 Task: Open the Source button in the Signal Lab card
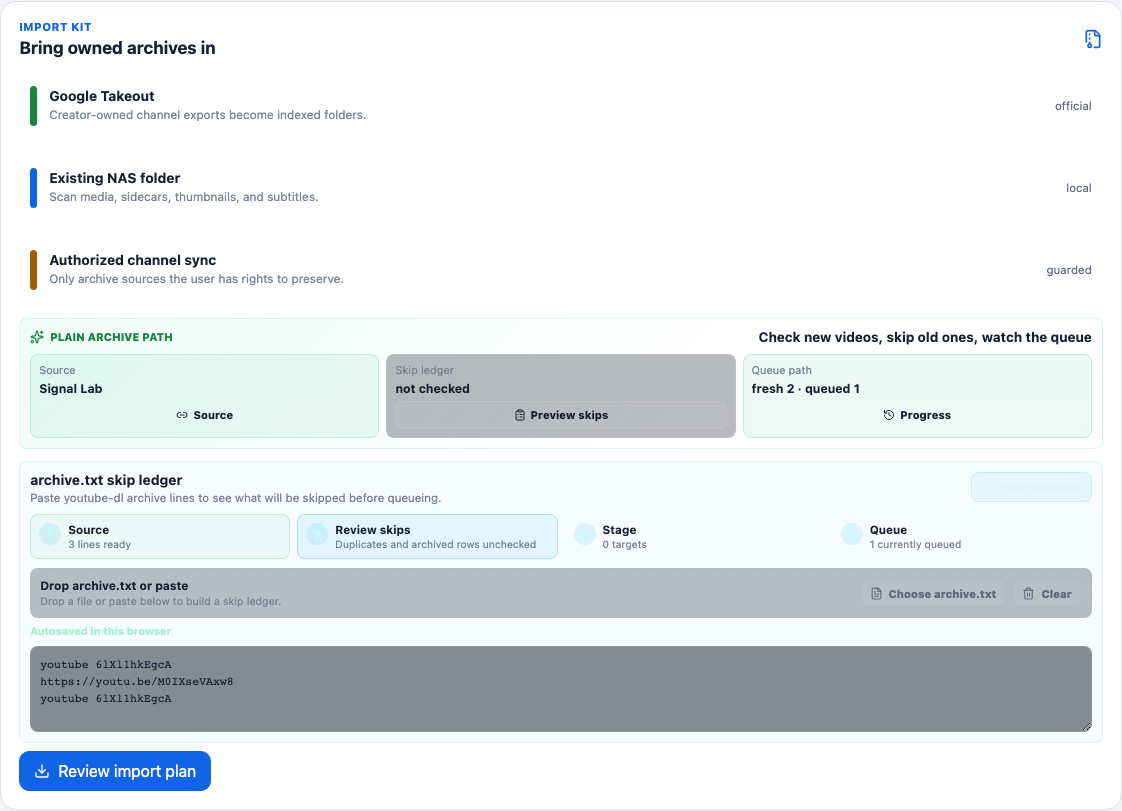tap(205, 415)
